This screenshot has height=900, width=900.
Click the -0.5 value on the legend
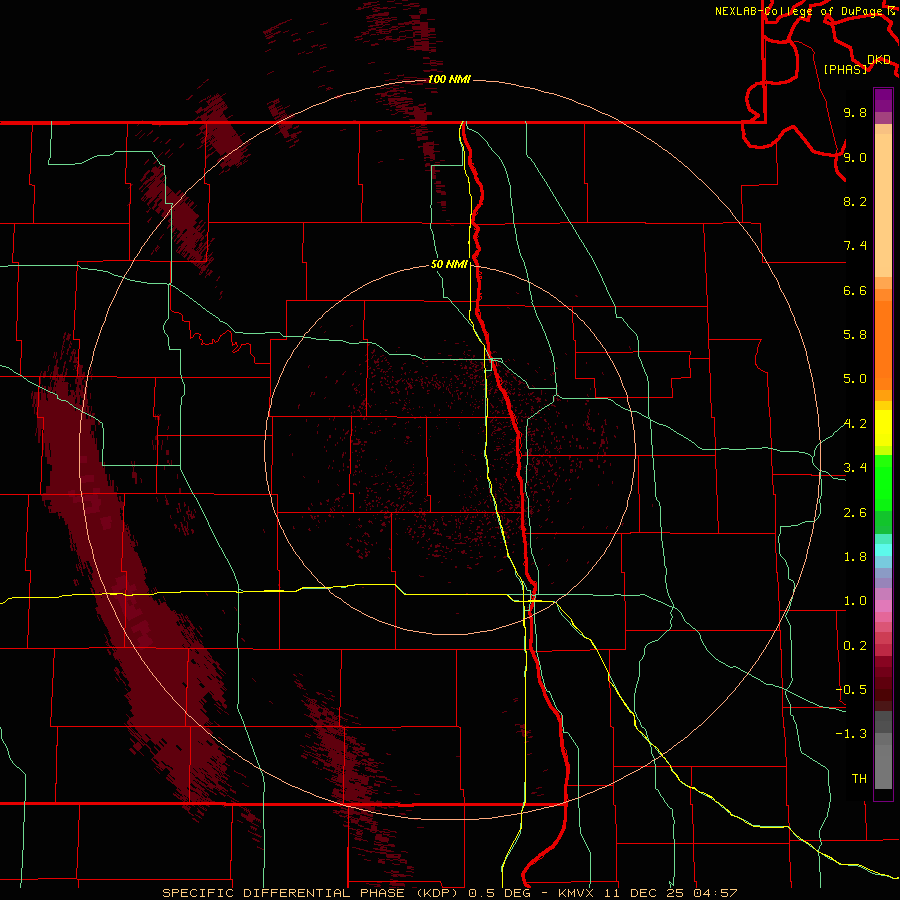tap(851, 690)
